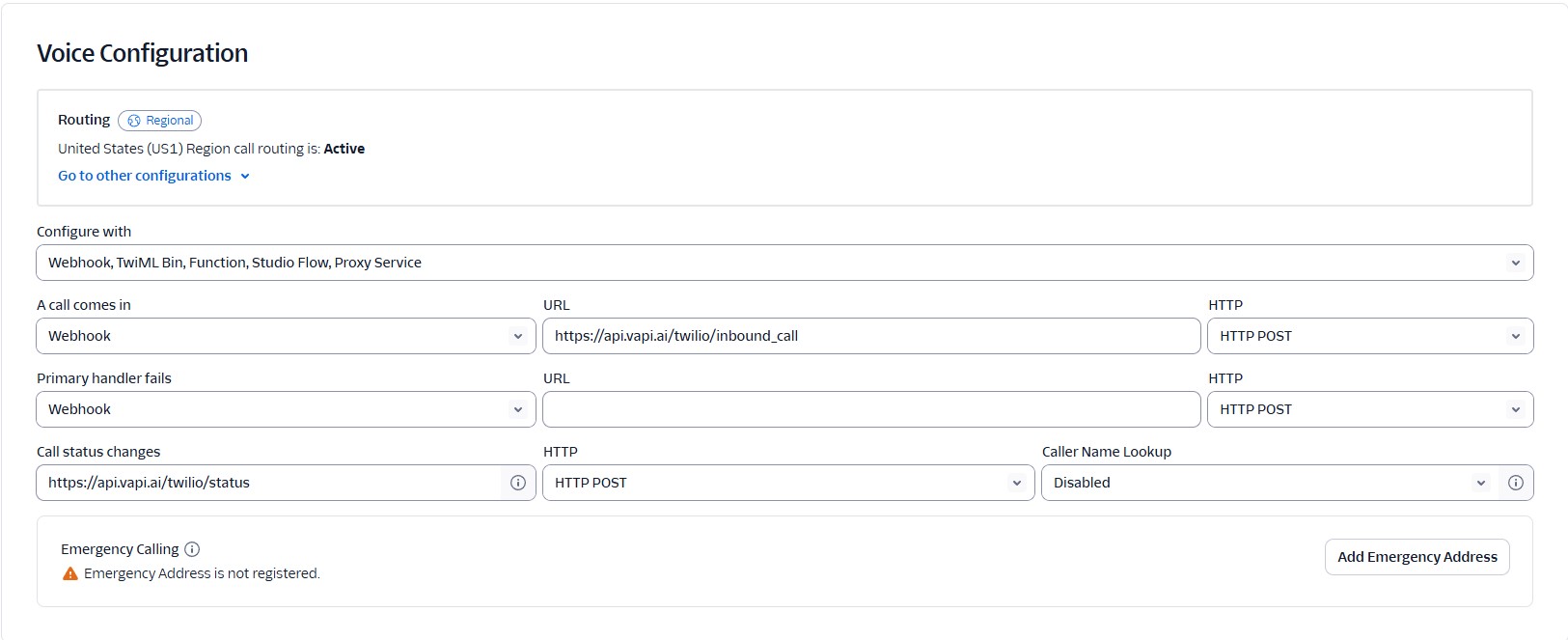Open the A call comes in dropdown

tap(286, 336)
